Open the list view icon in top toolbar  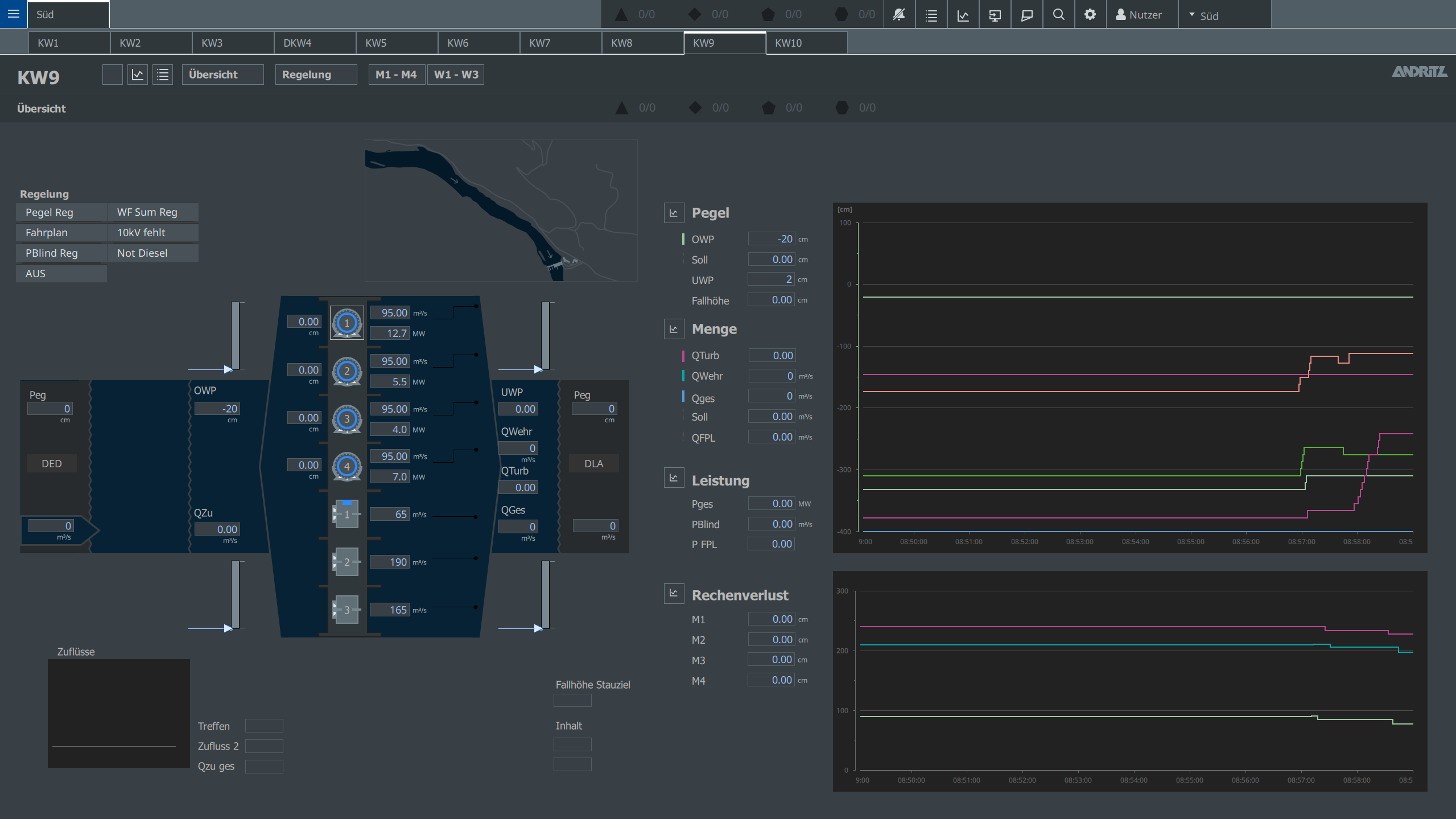(931, 15)
